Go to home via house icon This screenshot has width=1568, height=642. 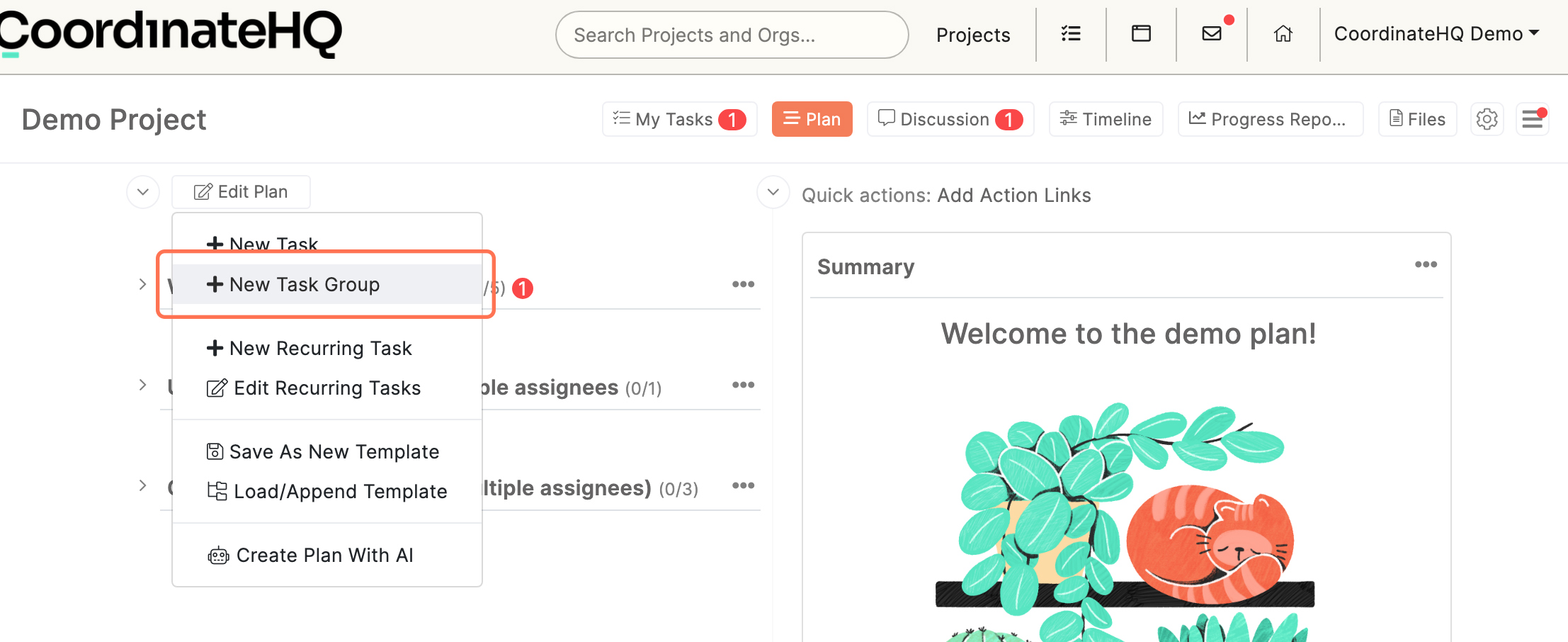click(x=1283, y=33)
